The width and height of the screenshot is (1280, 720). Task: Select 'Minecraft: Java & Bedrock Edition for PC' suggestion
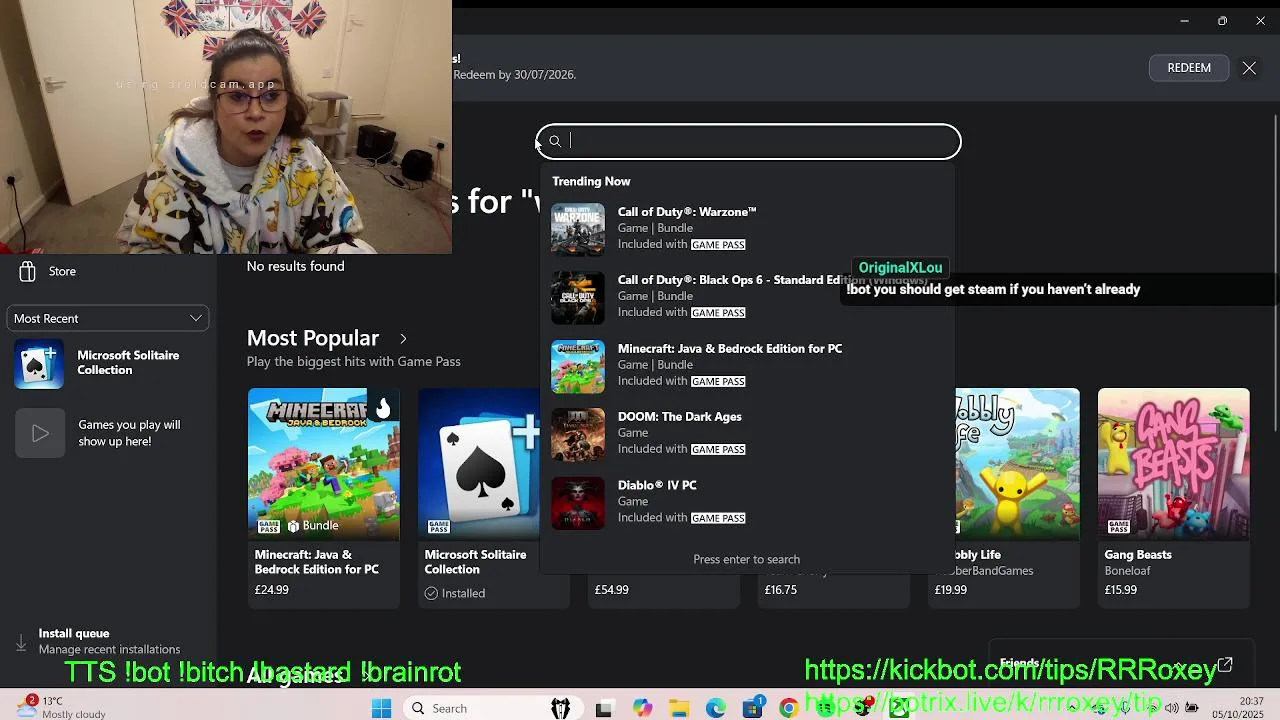pos(730,349)
